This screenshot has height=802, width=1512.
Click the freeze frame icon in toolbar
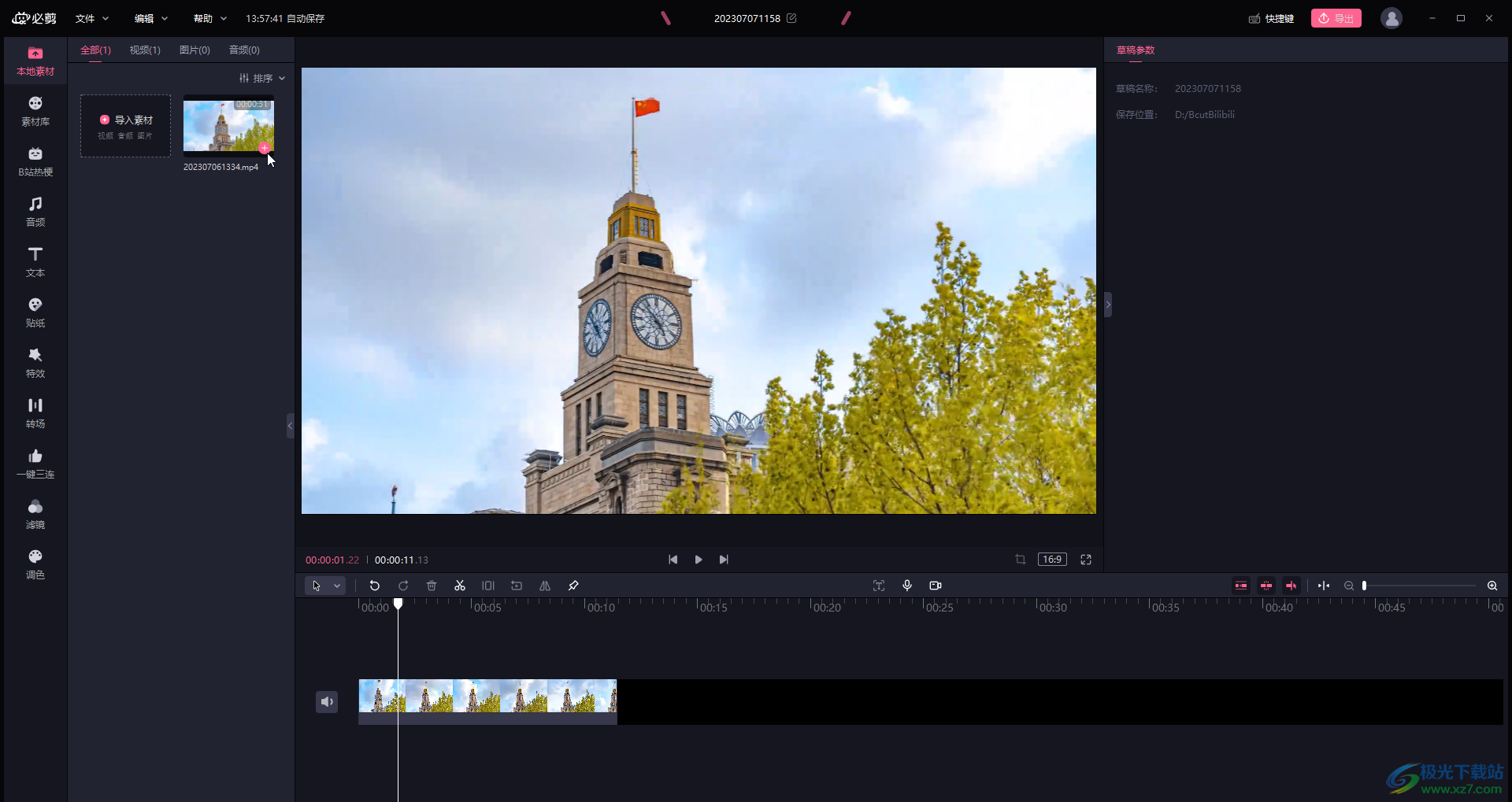pos(488,586)
